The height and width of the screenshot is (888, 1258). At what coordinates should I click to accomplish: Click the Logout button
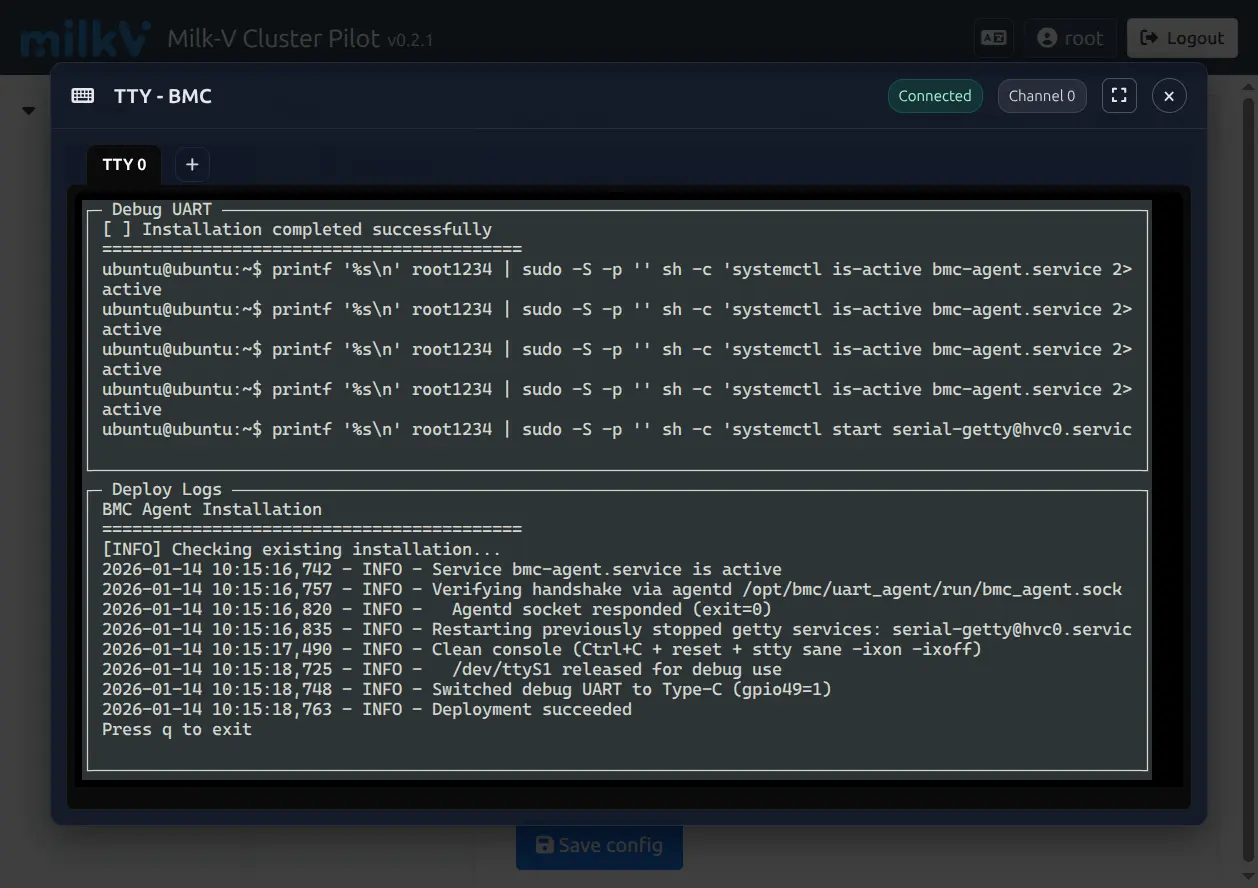point(1181,38)
